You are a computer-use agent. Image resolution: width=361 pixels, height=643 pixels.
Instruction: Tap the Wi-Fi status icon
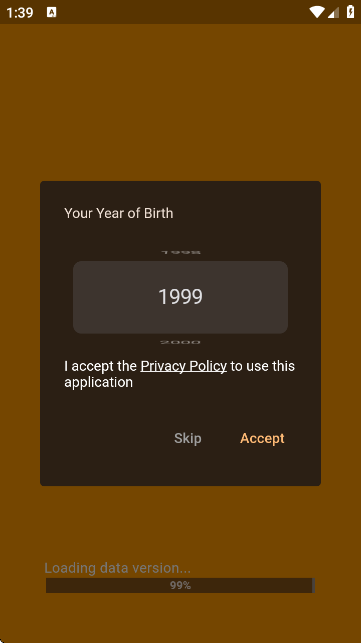(x=317, y=12)
